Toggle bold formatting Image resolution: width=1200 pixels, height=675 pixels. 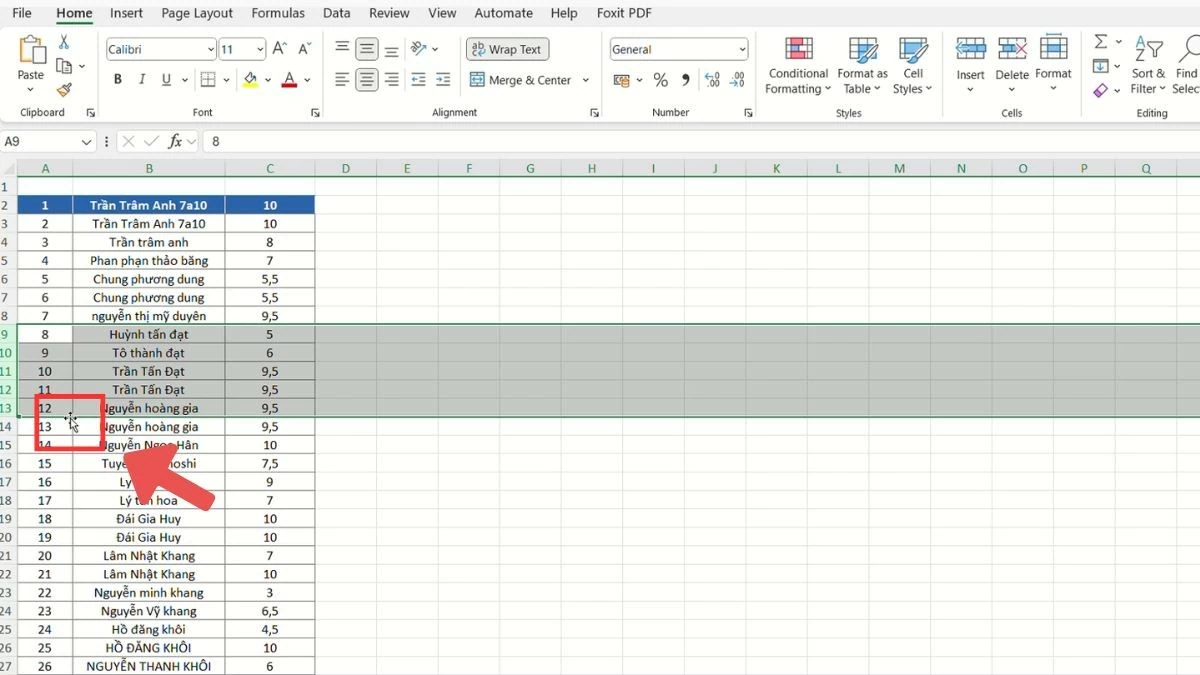[x=117, y=78]
